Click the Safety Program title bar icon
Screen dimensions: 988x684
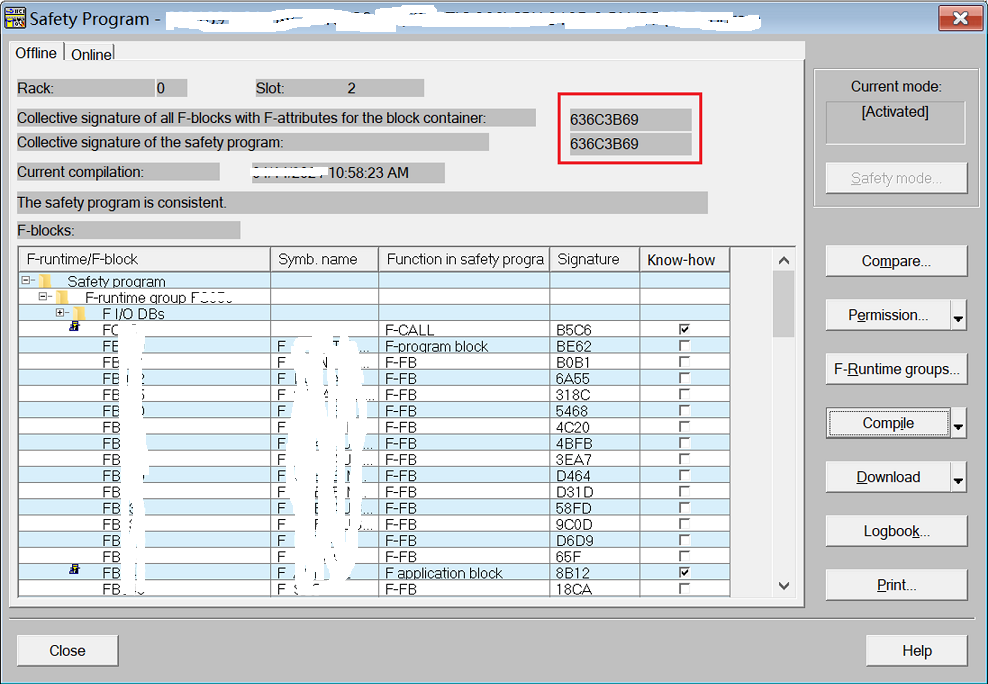point(14,18)
